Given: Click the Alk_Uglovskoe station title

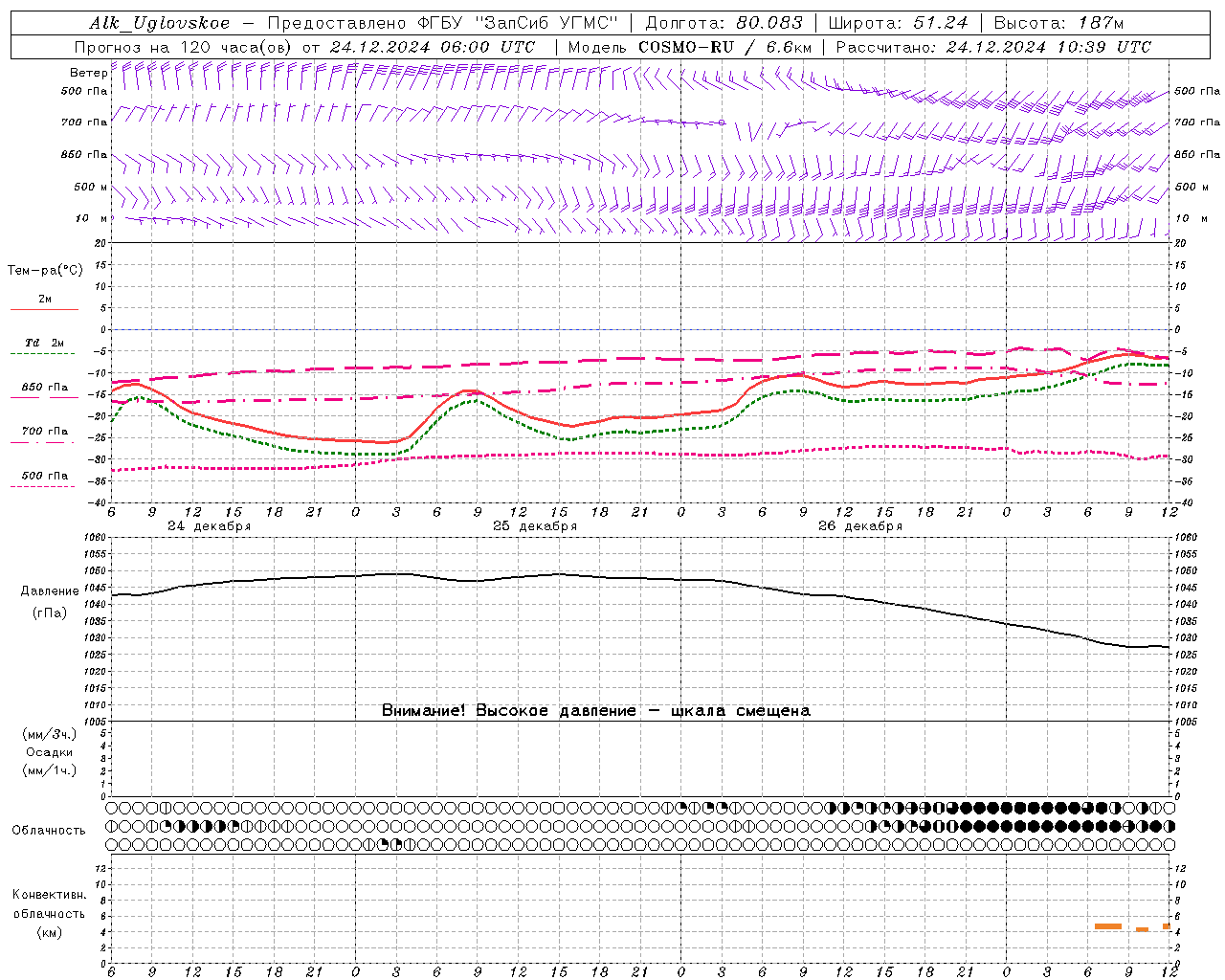Looking at the screenshot, I should pos(160,23).
